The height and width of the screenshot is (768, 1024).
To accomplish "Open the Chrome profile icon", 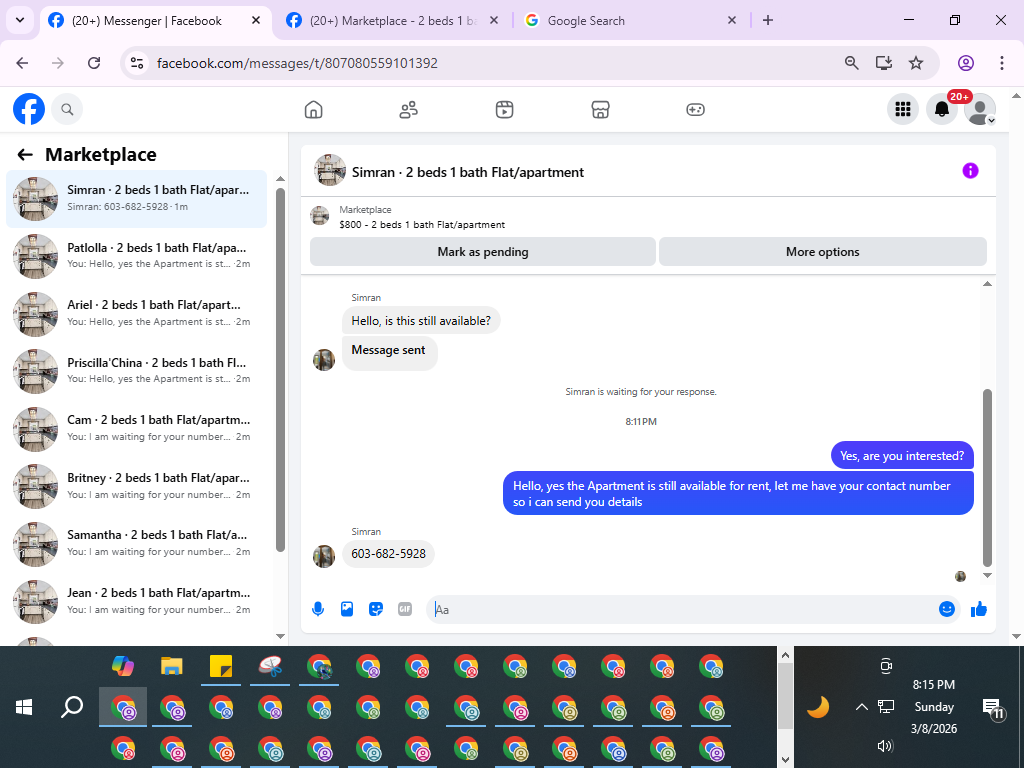I will [x=966, y=63].
